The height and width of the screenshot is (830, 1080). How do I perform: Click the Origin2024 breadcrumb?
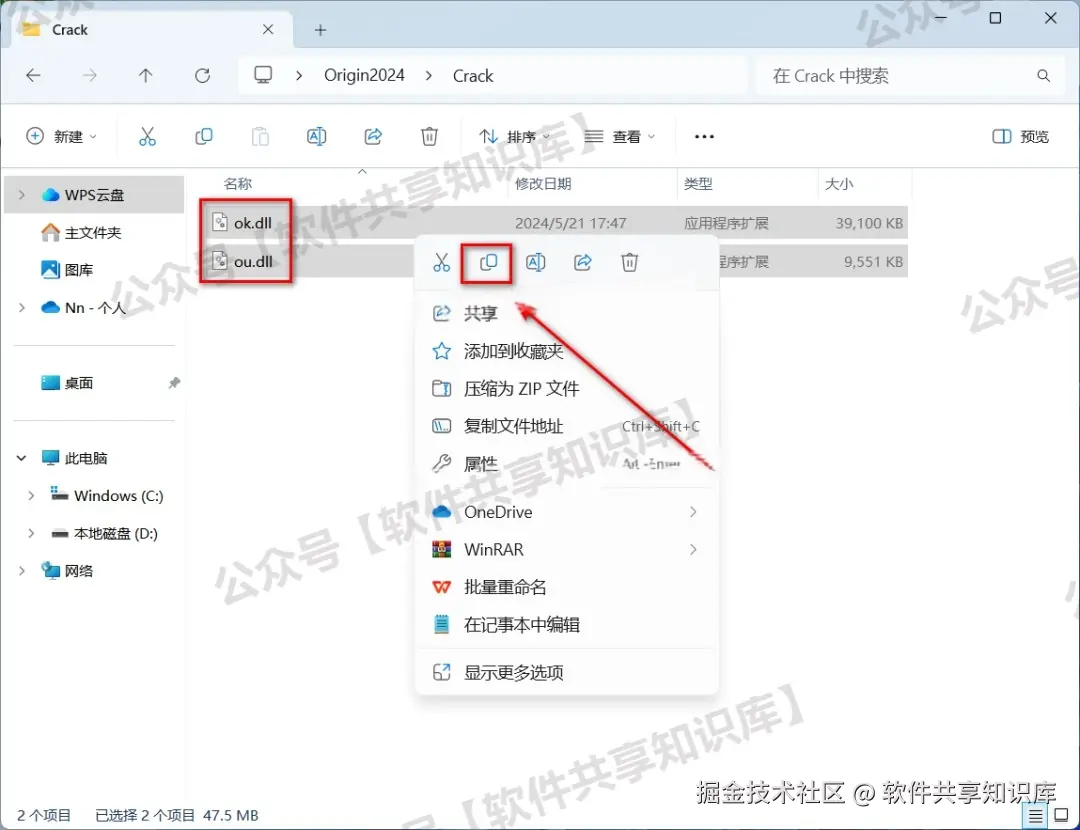click(364, 75)
